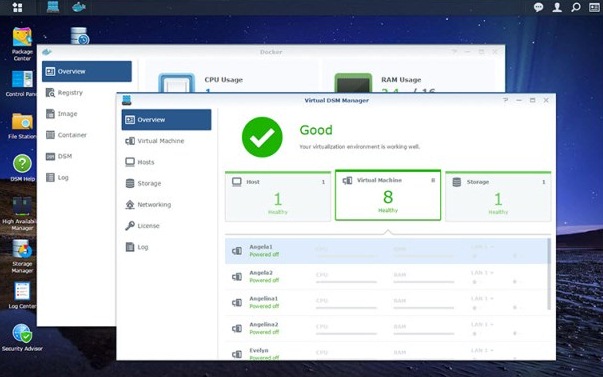Select Overview in Virtual DSM Manager

pyautogui.click(x=167, y=120)
